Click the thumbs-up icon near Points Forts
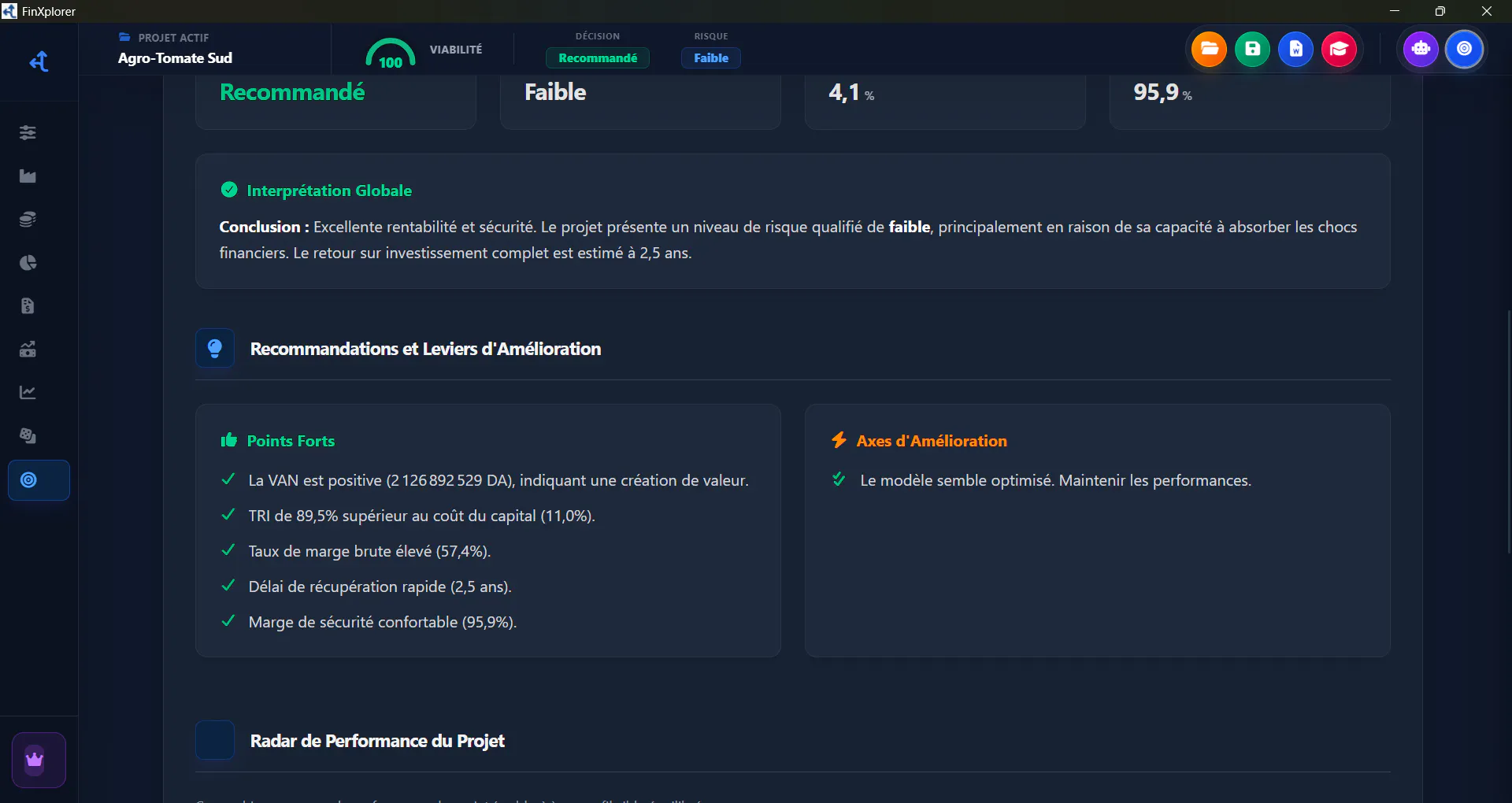 click(229, 440)
